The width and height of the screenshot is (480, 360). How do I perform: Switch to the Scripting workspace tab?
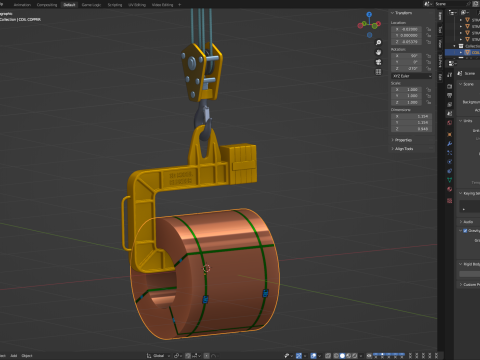[x=115, y=5]
